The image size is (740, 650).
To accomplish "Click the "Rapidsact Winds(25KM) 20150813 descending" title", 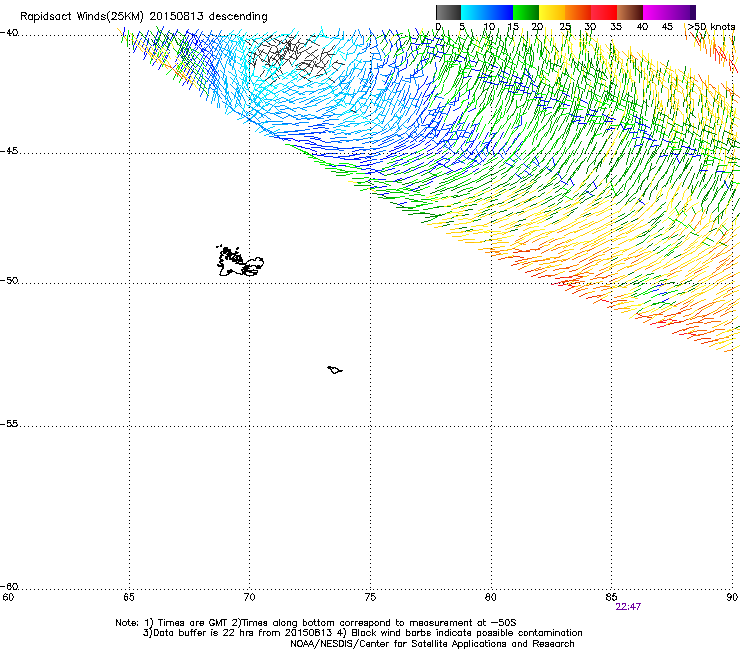I will [x=143, y=17].
